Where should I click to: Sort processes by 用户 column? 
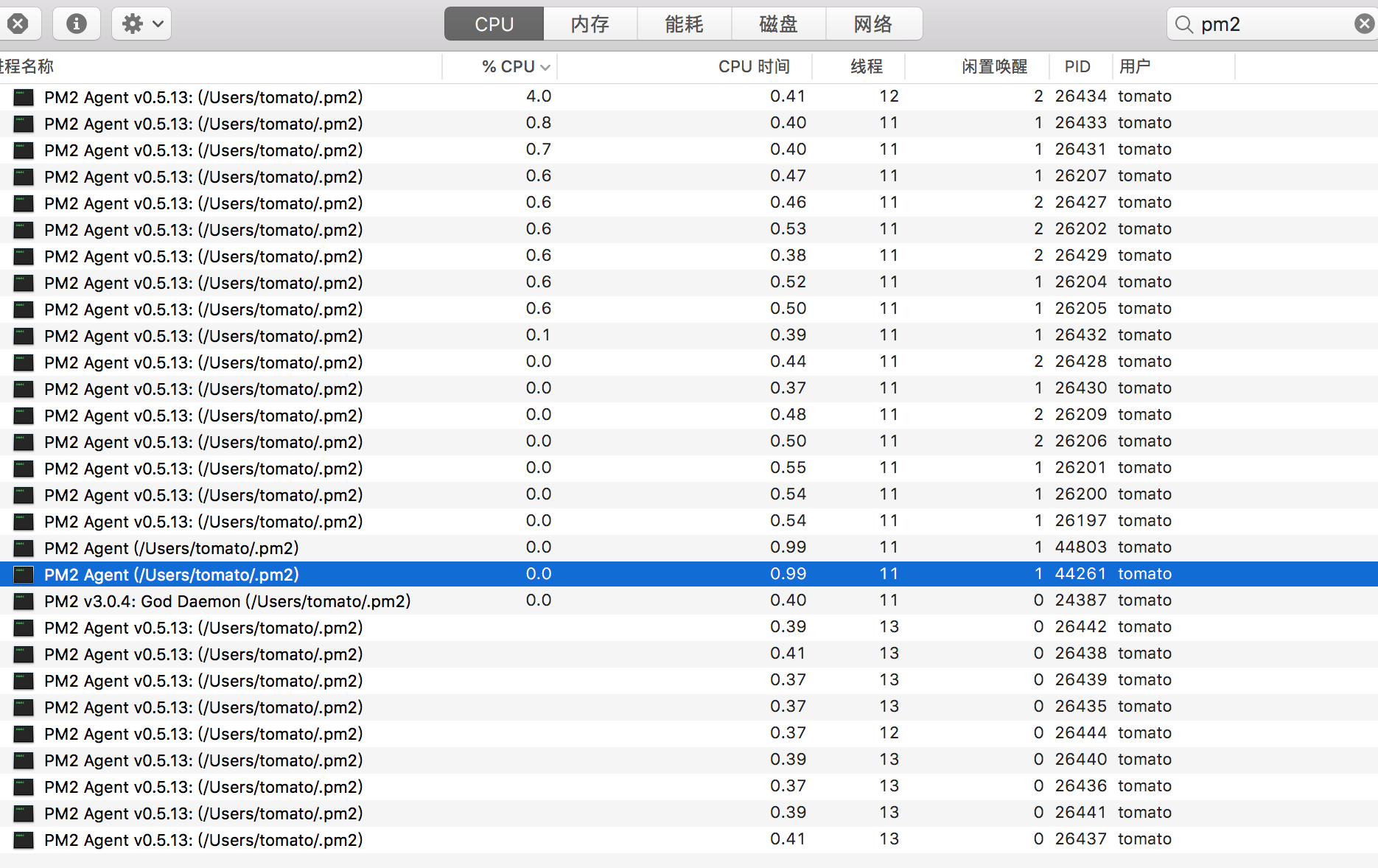tap(1135, 66)
